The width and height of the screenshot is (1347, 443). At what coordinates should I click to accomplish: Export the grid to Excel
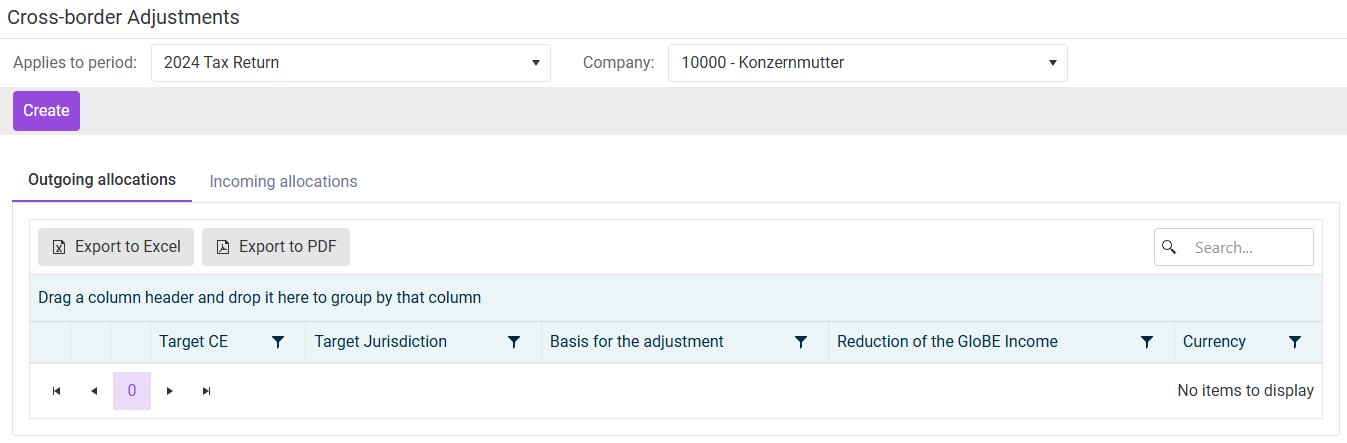click(116, 247)
